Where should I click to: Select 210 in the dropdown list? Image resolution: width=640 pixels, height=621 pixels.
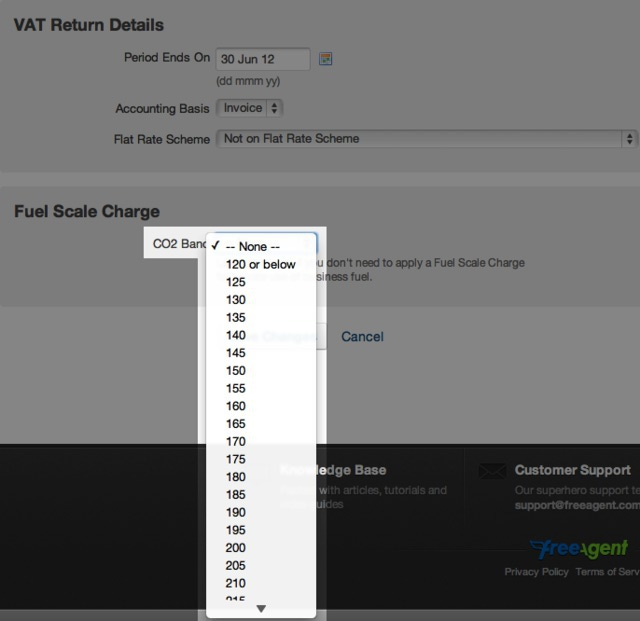click(x=236, y=583)
